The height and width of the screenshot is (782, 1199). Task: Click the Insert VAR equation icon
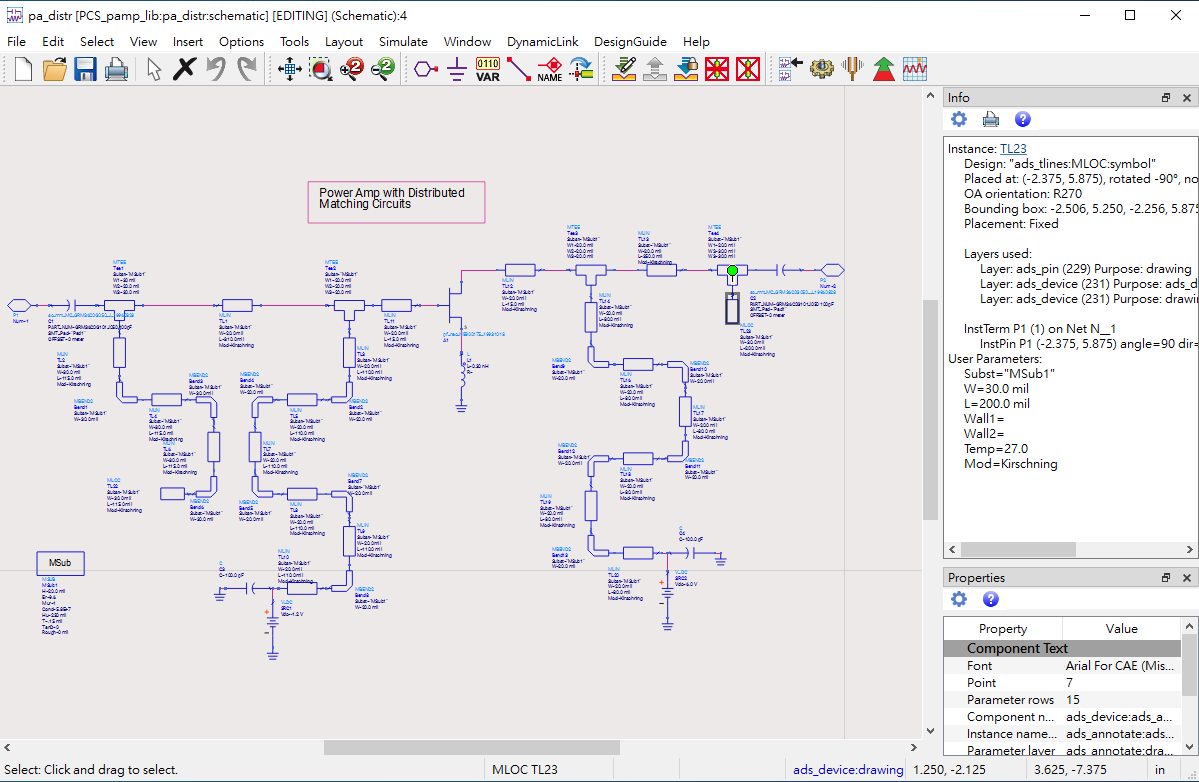click(x=487, y=70)
